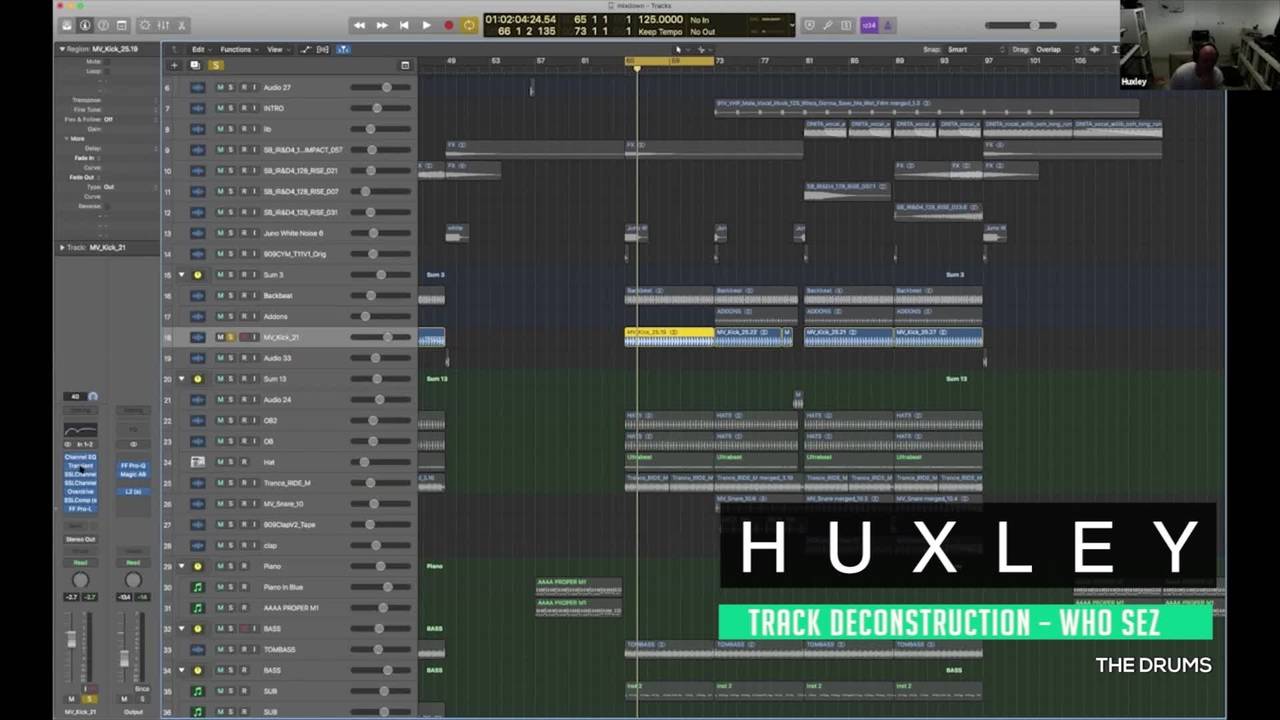
Task: Open the Functions menu
Action: [x=238, y=49]
